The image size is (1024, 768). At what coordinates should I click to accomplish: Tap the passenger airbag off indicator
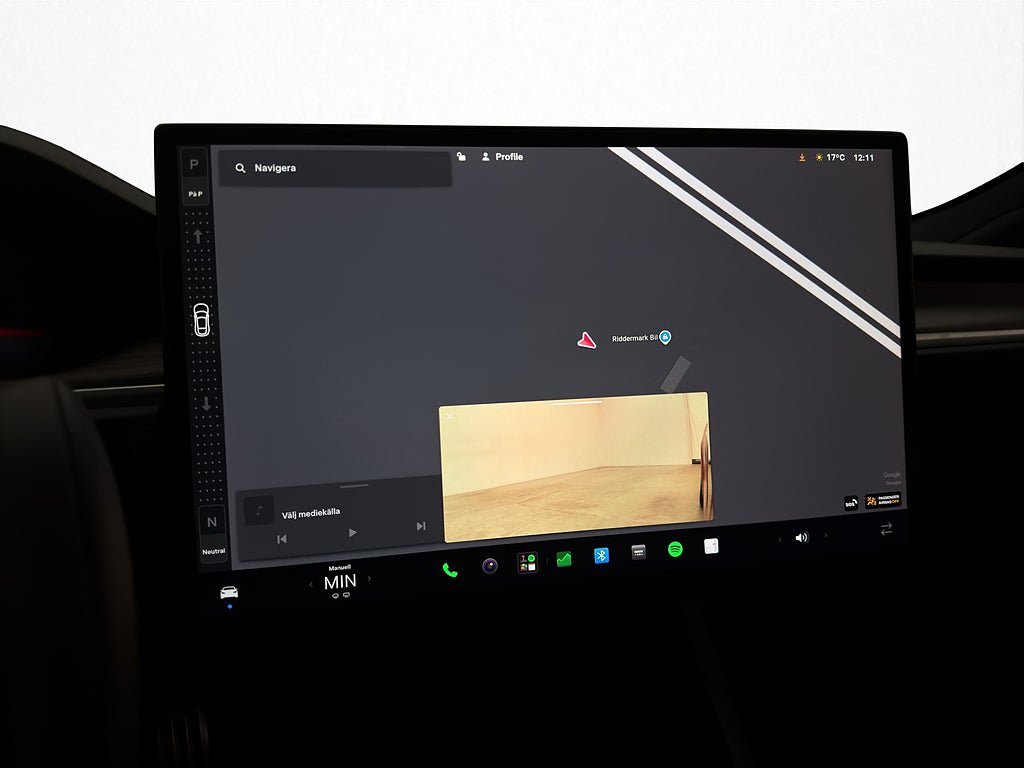click(883, 500)
